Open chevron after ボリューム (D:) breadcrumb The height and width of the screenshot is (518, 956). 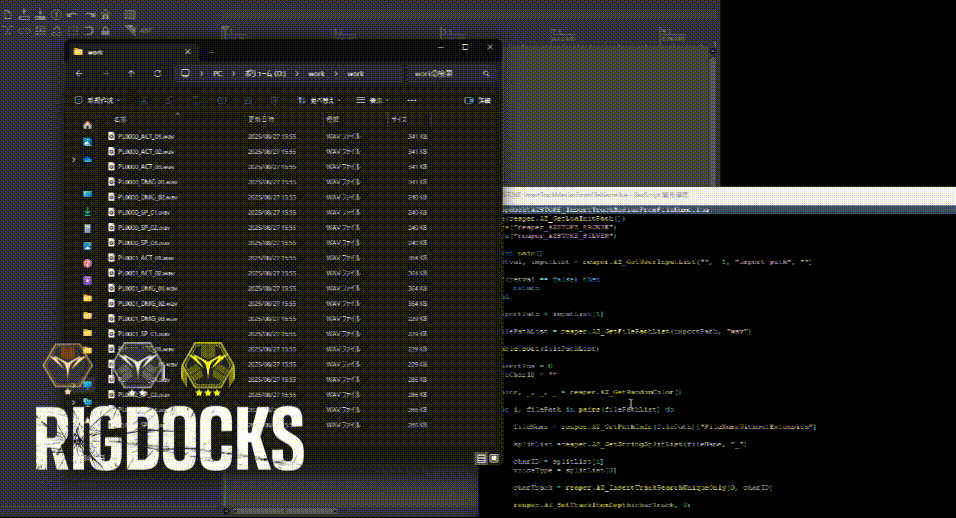coord(298,73)
